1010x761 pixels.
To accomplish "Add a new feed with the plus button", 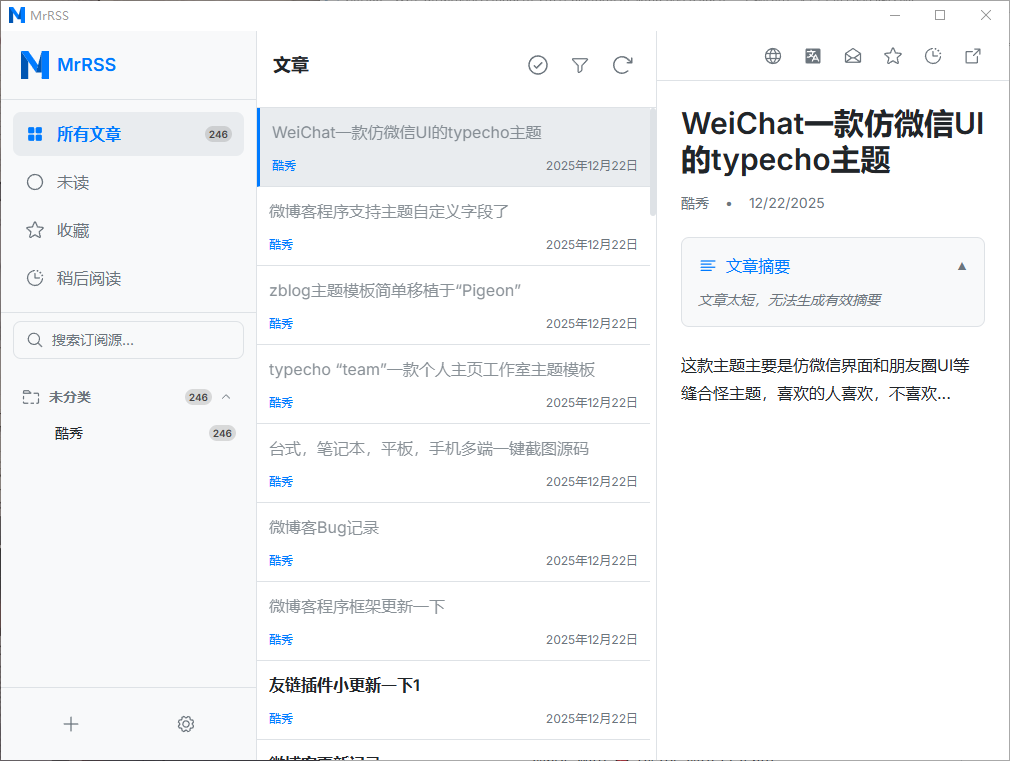I will click(x=71, y=723).
